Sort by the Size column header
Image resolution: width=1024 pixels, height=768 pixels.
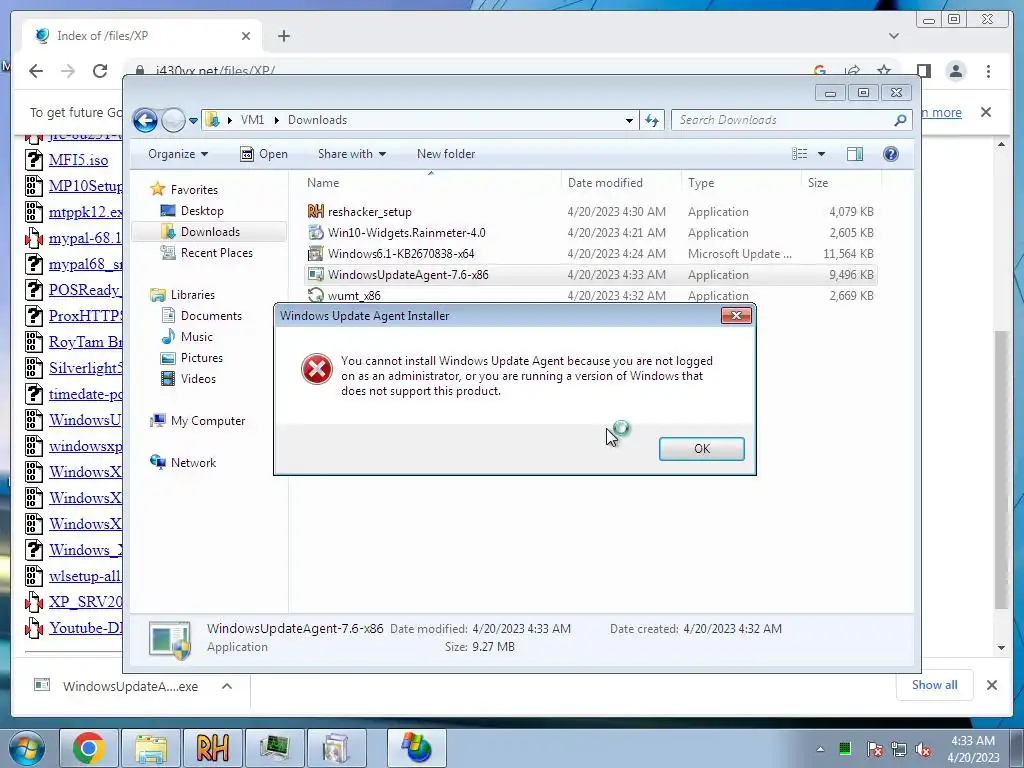[841, 183]
